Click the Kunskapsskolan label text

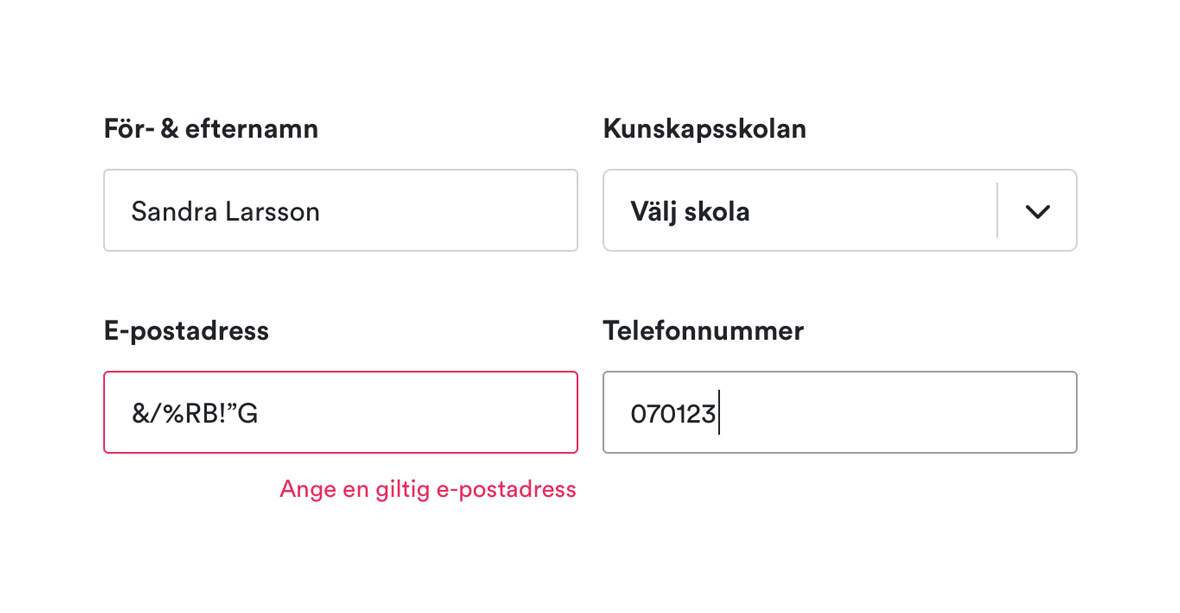tap(705, 128)
